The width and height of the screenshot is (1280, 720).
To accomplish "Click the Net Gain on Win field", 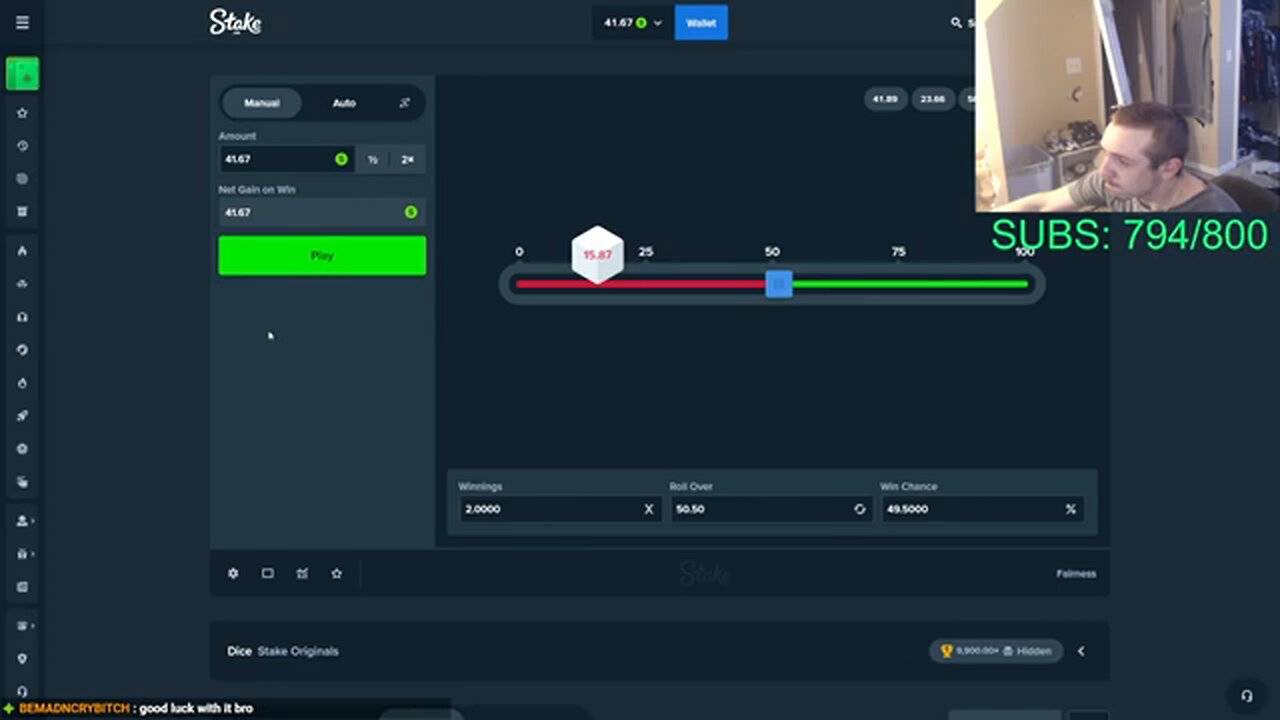I will pos(322,212).
